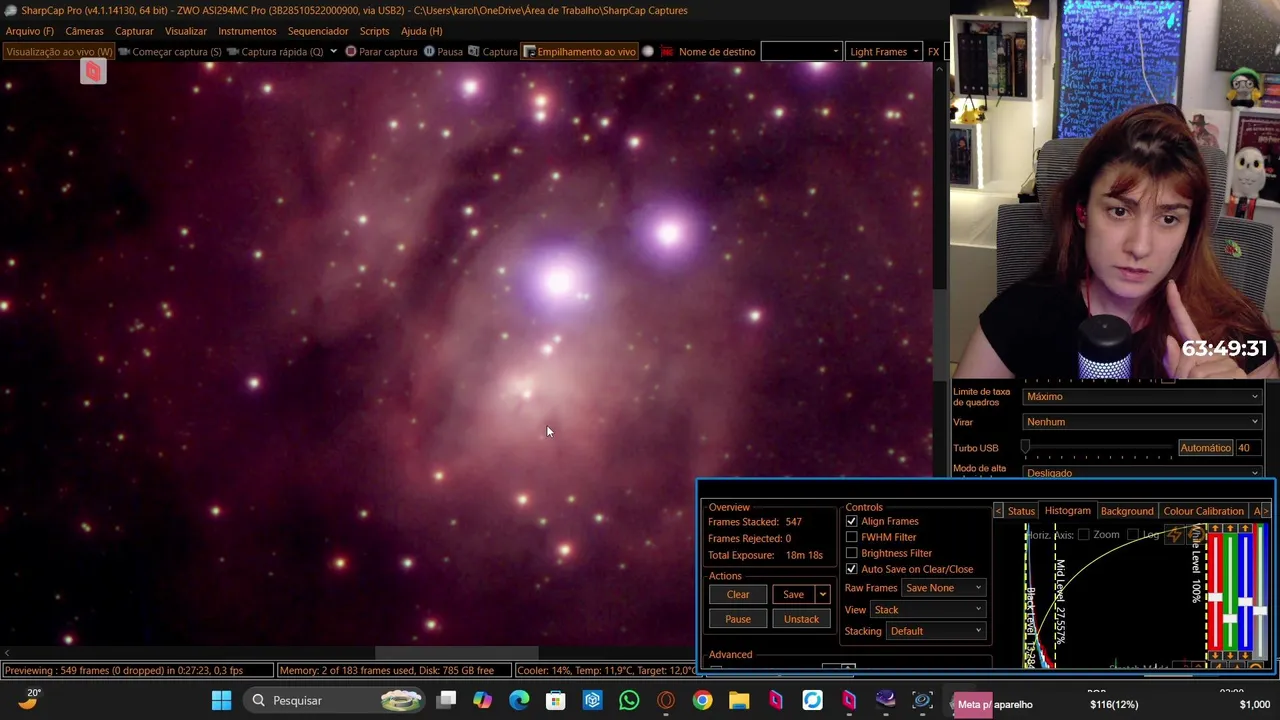Open the frame rate limit Máximo dropdown
This screenshot has height=720, width=1280.
click(1142, 397)
